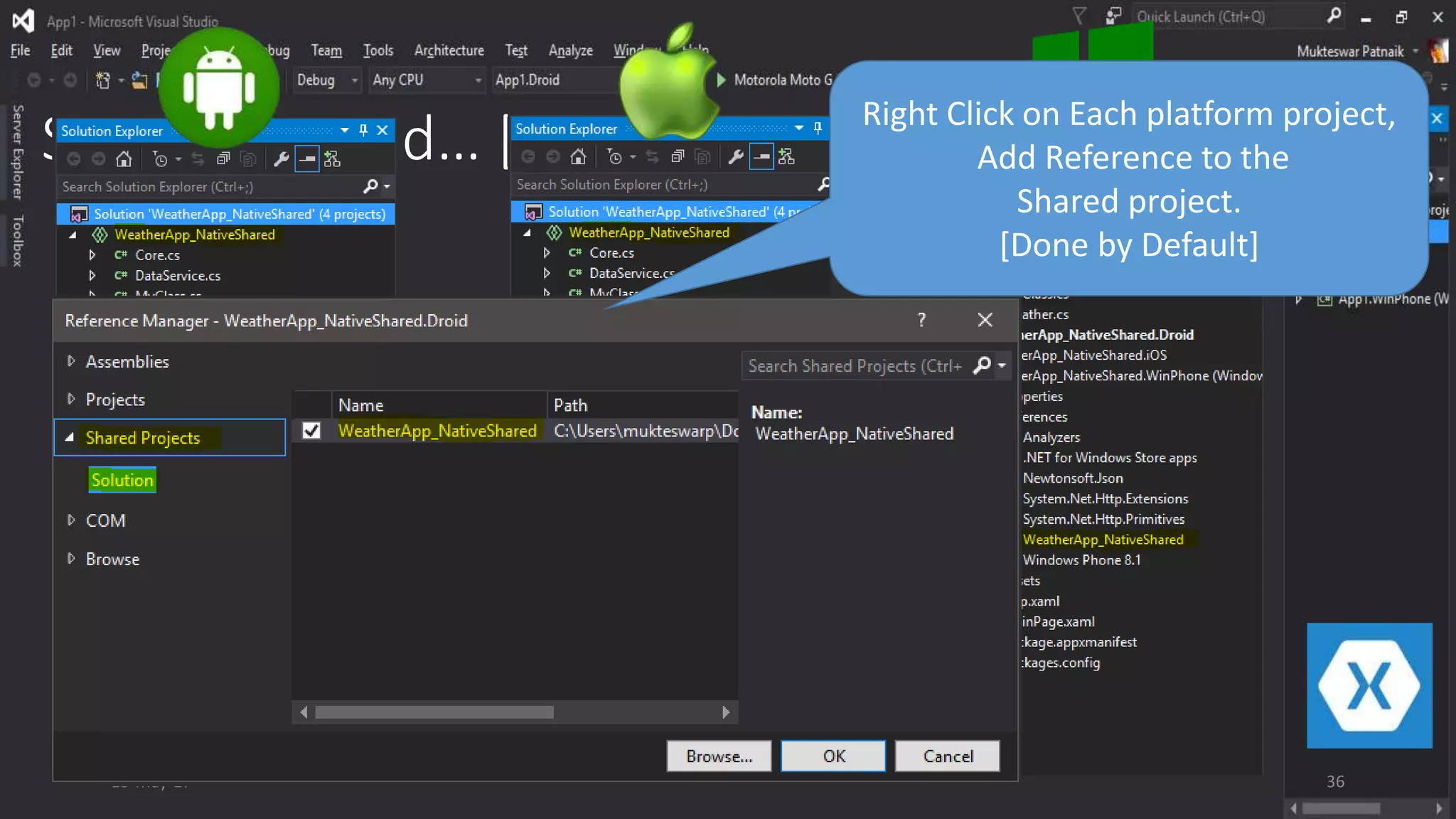Open the App1.Droid startup project dropdown
This screenshot has width=1456, height=819.
point(555,80)
